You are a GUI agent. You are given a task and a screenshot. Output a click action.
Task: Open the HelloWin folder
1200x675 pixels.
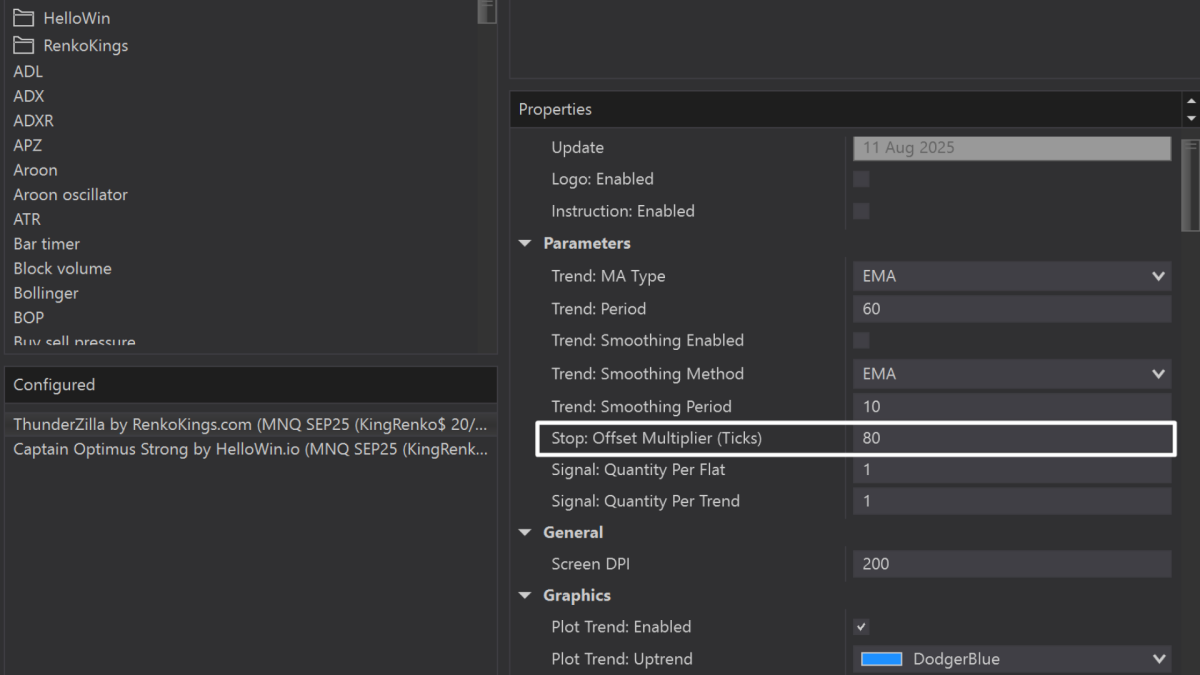click(x=76, y=18)
